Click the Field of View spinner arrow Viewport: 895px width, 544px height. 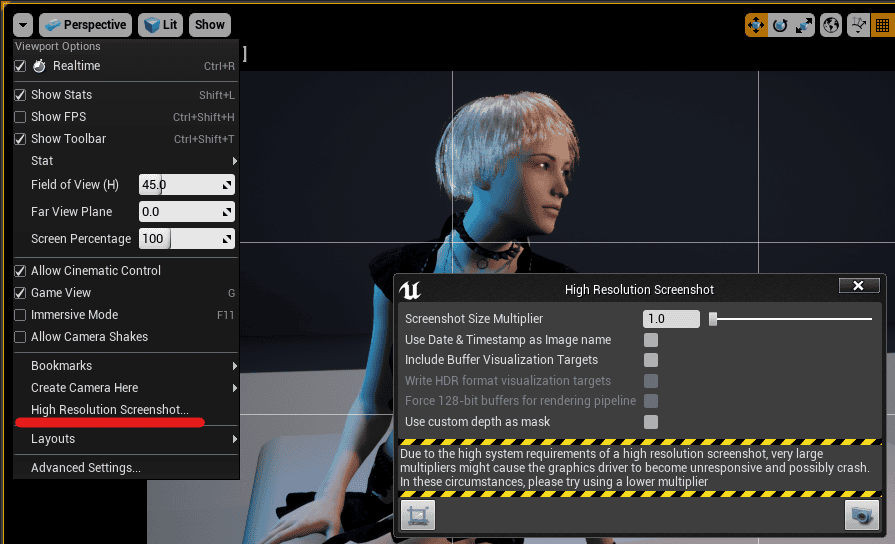227,185
